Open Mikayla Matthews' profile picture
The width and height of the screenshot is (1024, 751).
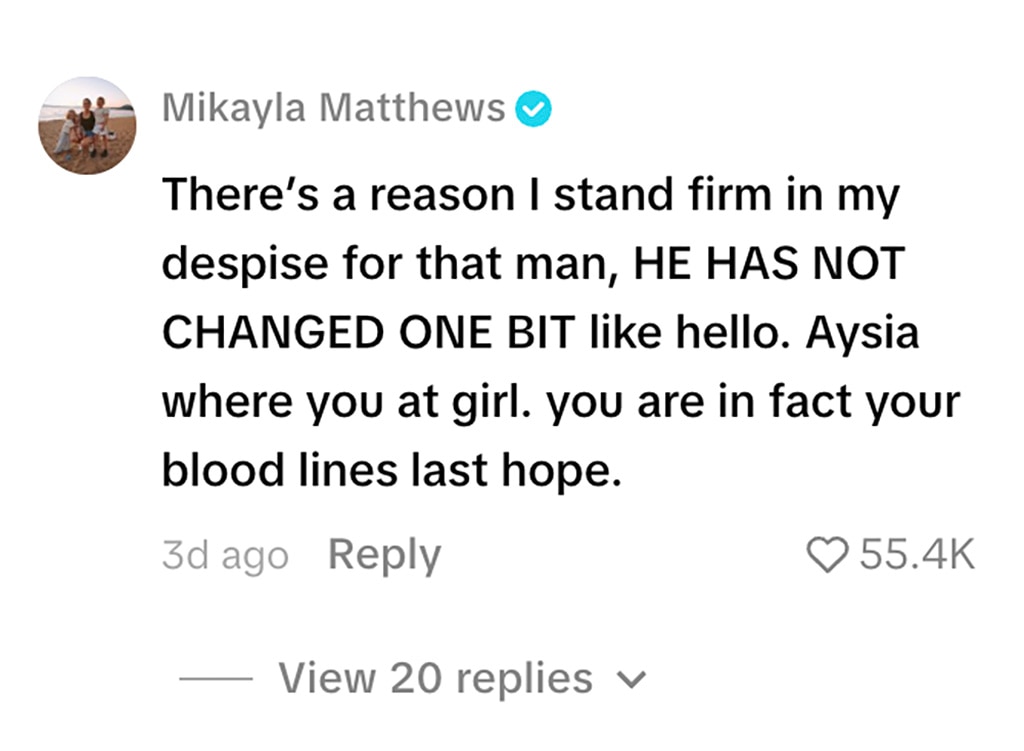pyautogui.click(x=87, y=125)
